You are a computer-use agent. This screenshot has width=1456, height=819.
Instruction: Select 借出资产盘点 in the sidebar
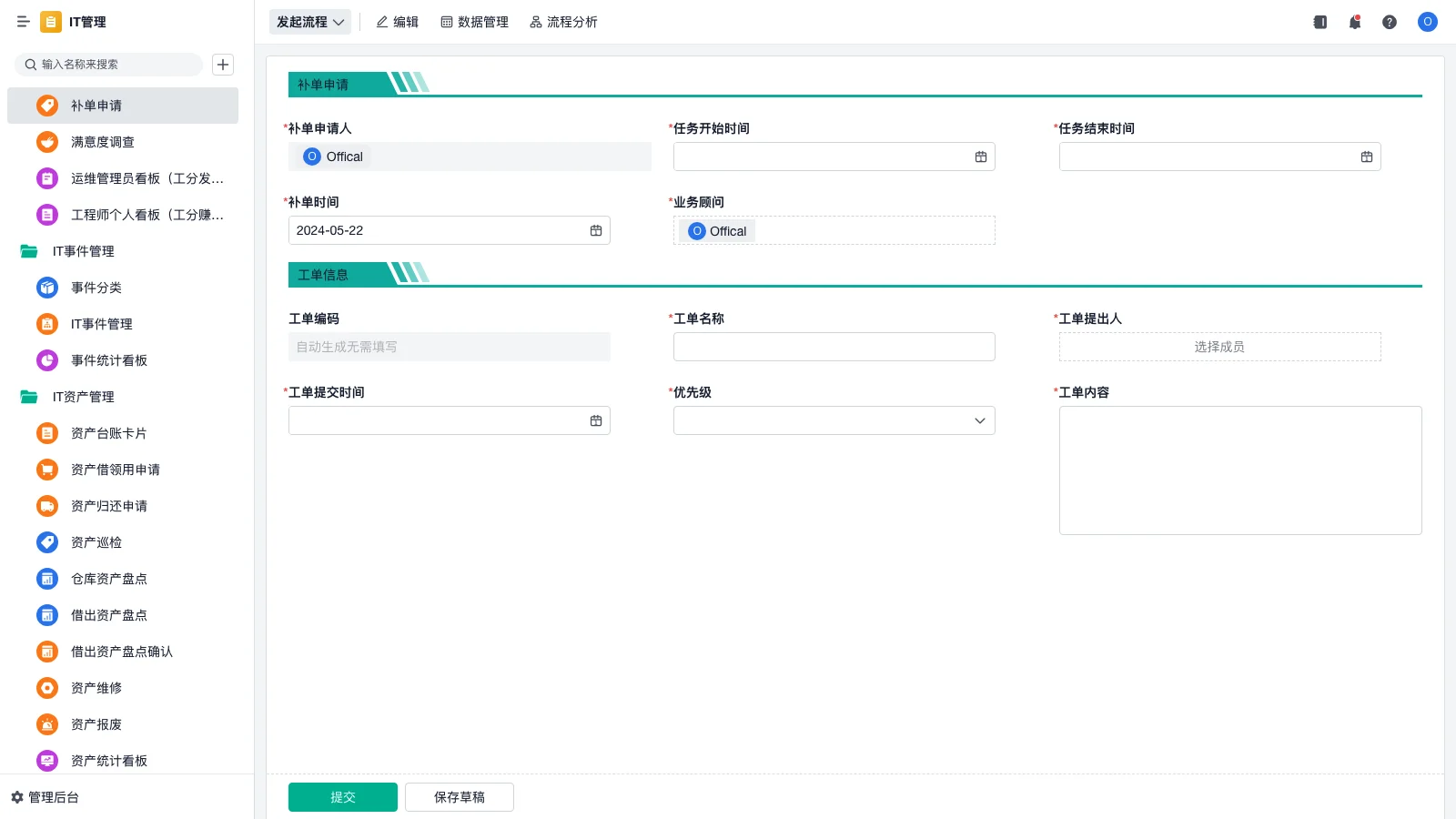pos(123,615)
